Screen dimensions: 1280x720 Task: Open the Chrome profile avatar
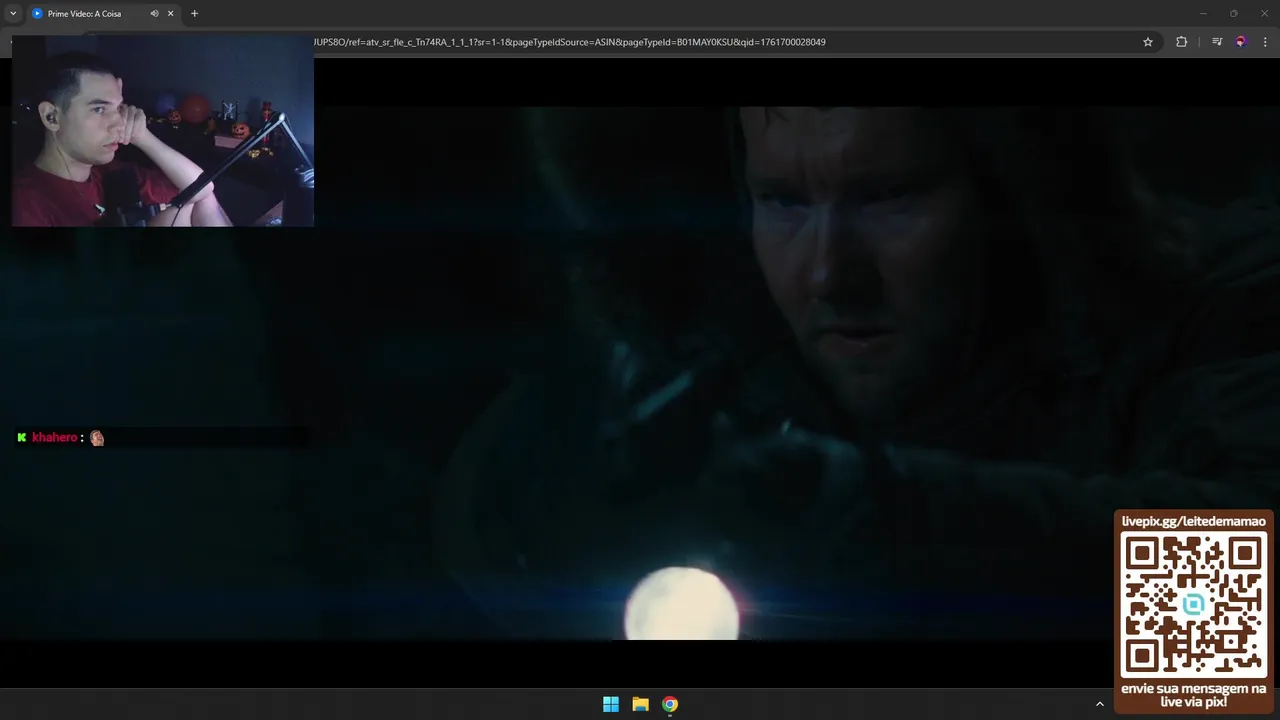click(x=1241, y=42)
